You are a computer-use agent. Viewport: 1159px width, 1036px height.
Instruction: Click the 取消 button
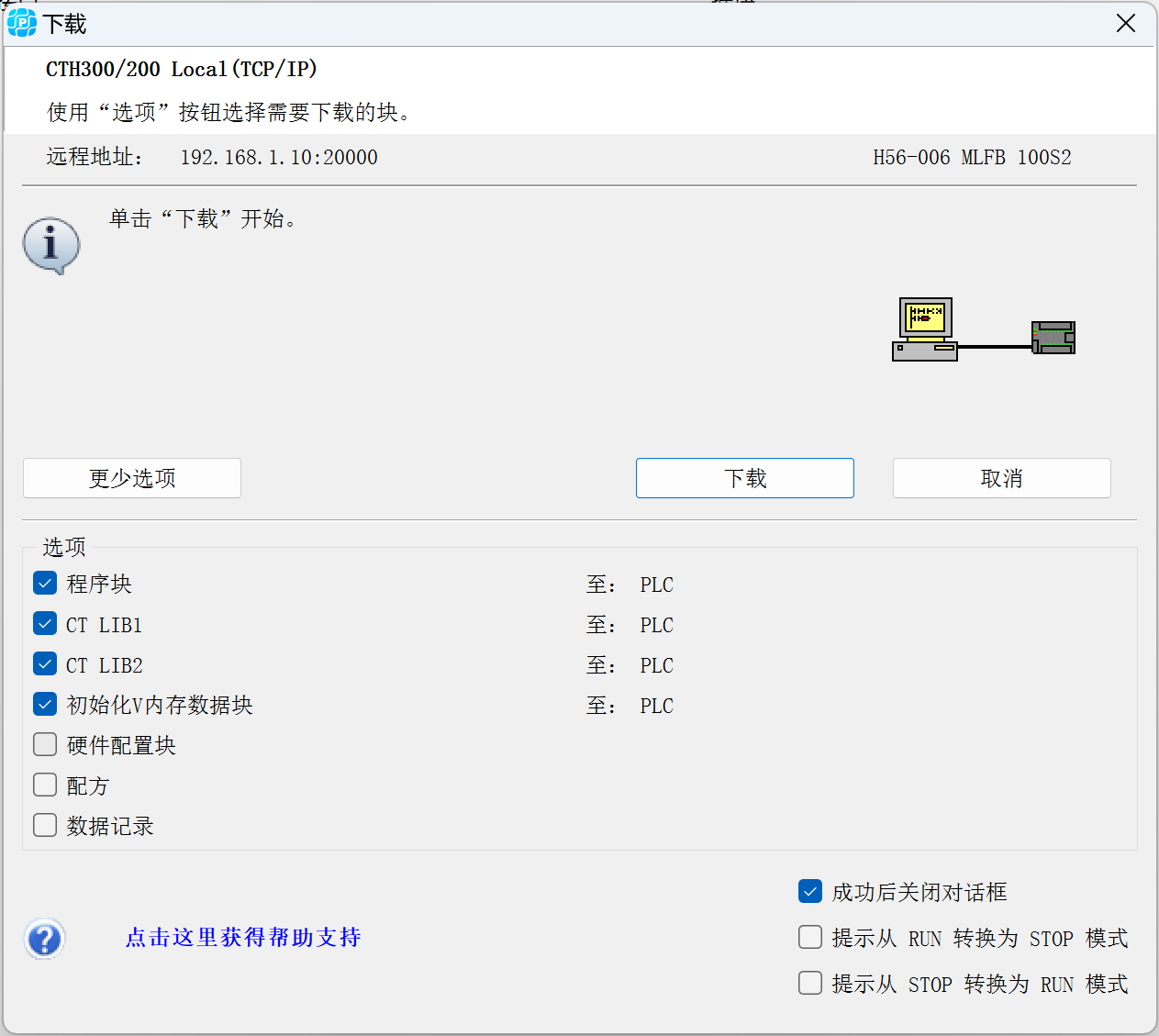1002,478
